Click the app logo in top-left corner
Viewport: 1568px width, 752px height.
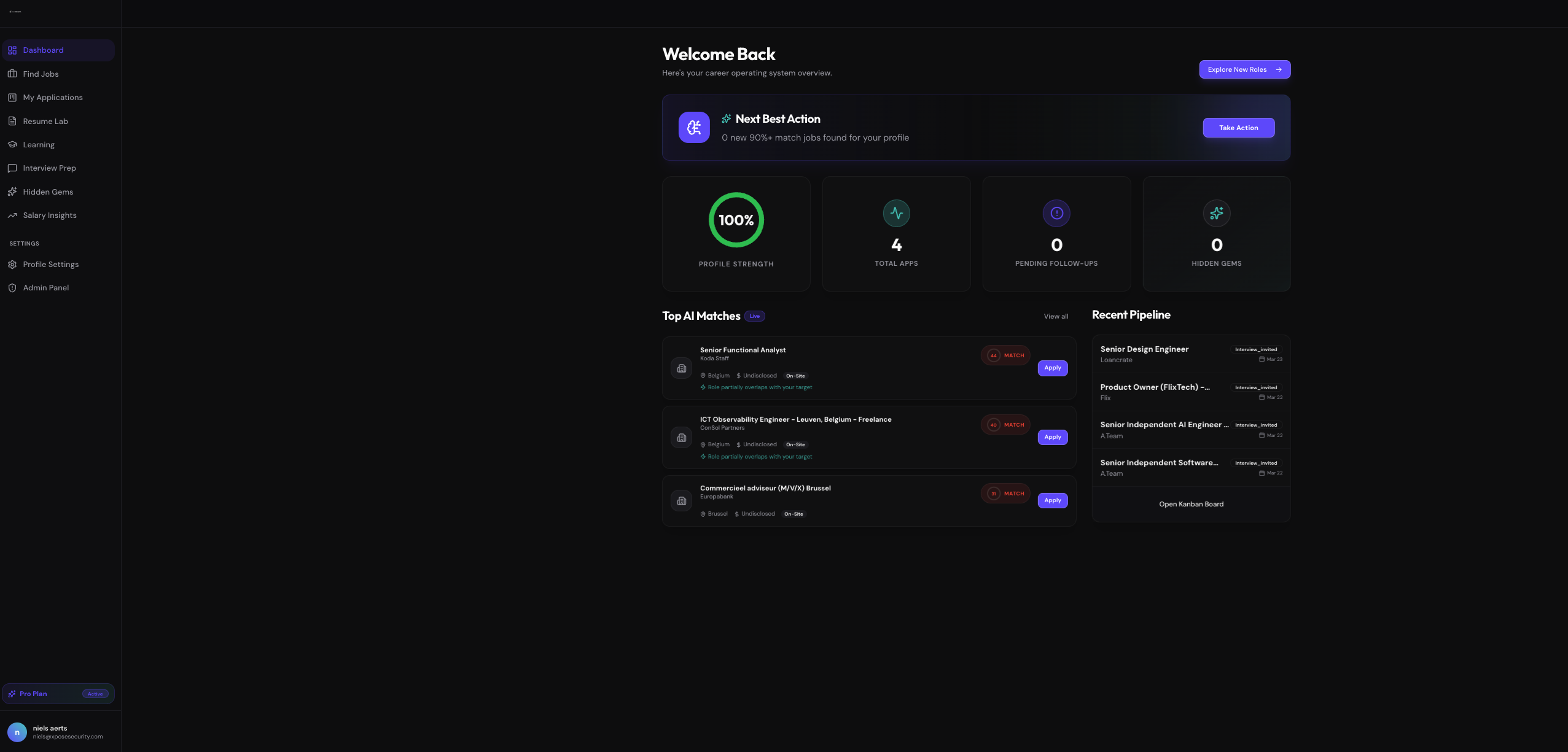pyautogui.click(x=15, y=12)
